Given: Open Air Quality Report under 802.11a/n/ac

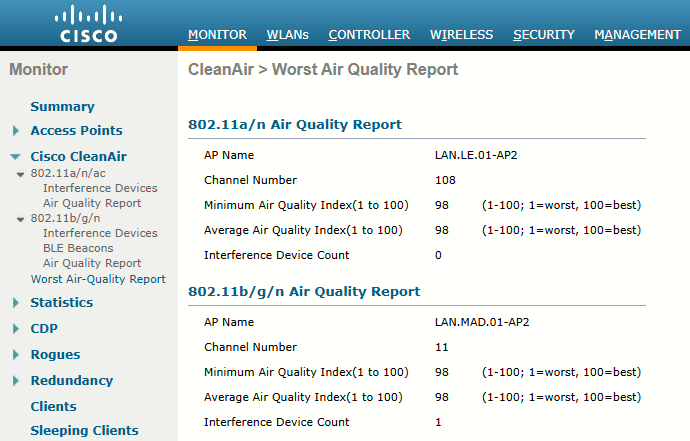Looking at the screenshot, I should pos(92,203).
